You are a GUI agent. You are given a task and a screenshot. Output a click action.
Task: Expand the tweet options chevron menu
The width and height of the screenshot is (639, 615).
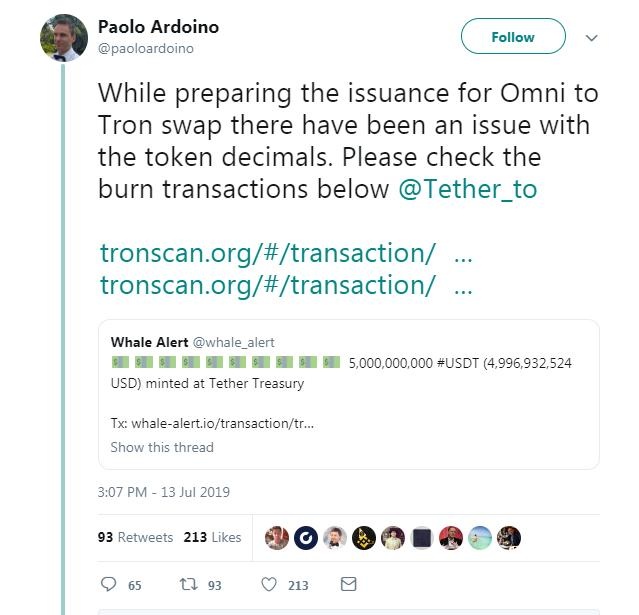point(591,38)
